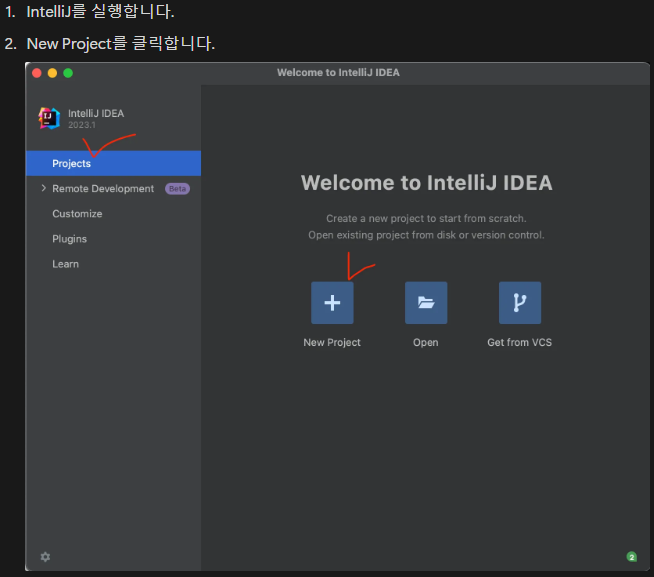Screen dimensions: 654x577
Task: Click the Beta badge
Action: pyautogui.click(x=177, y=189)
